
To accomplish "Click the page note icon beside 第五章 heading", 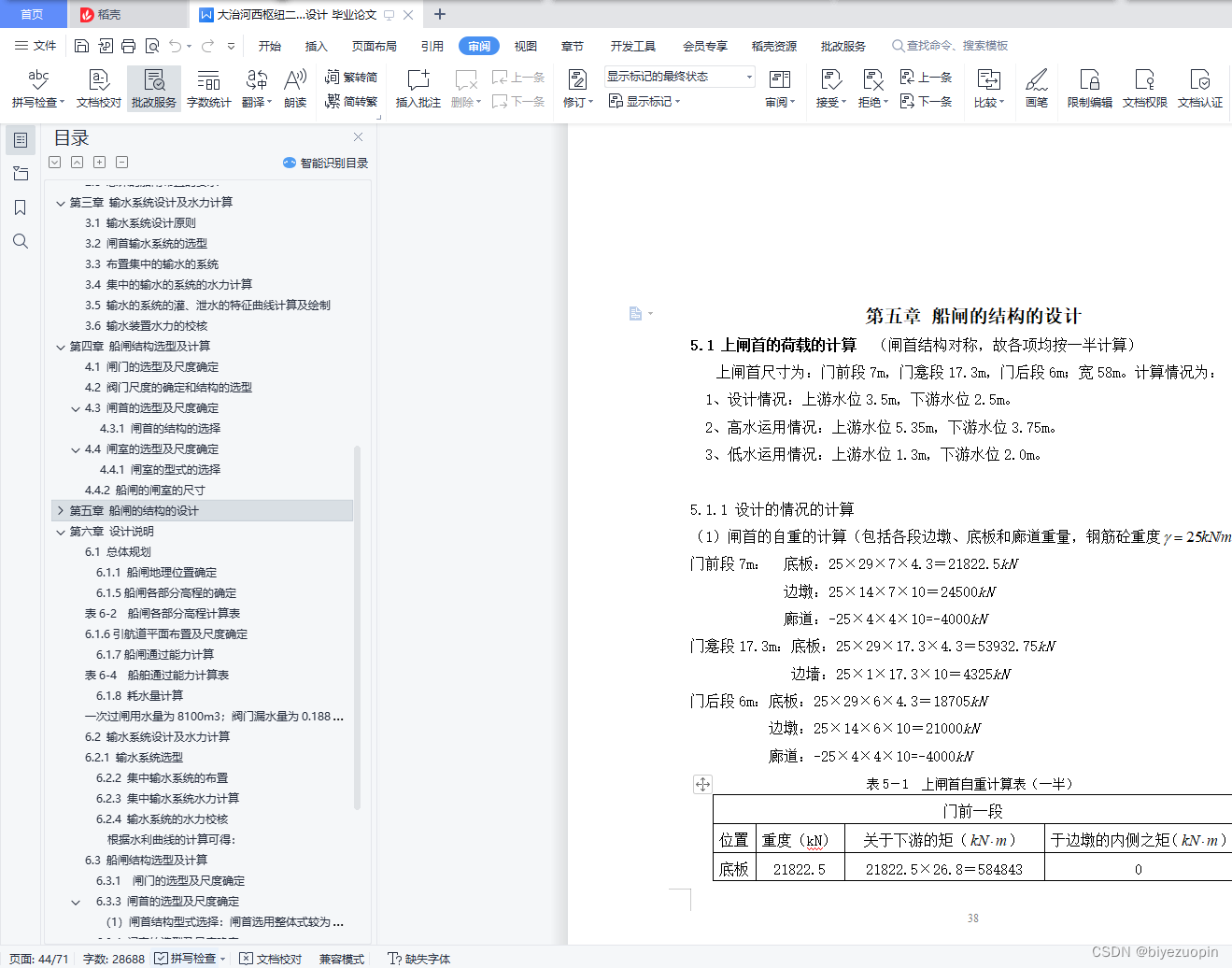I will [x=636, y=314].
